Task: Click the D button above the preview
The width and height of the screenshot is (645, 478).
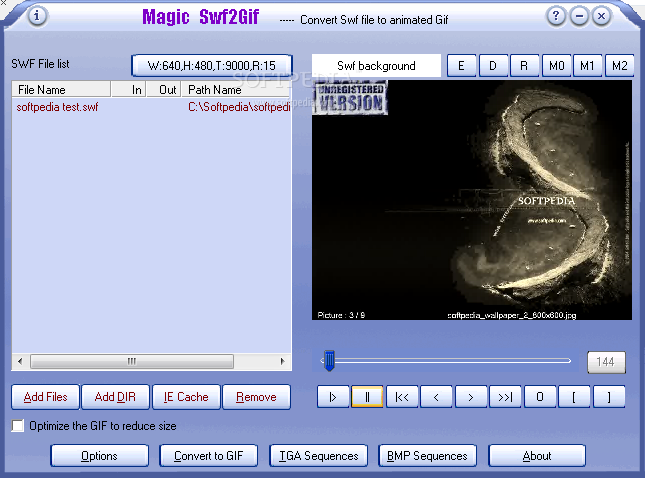Action: [493, 66]
